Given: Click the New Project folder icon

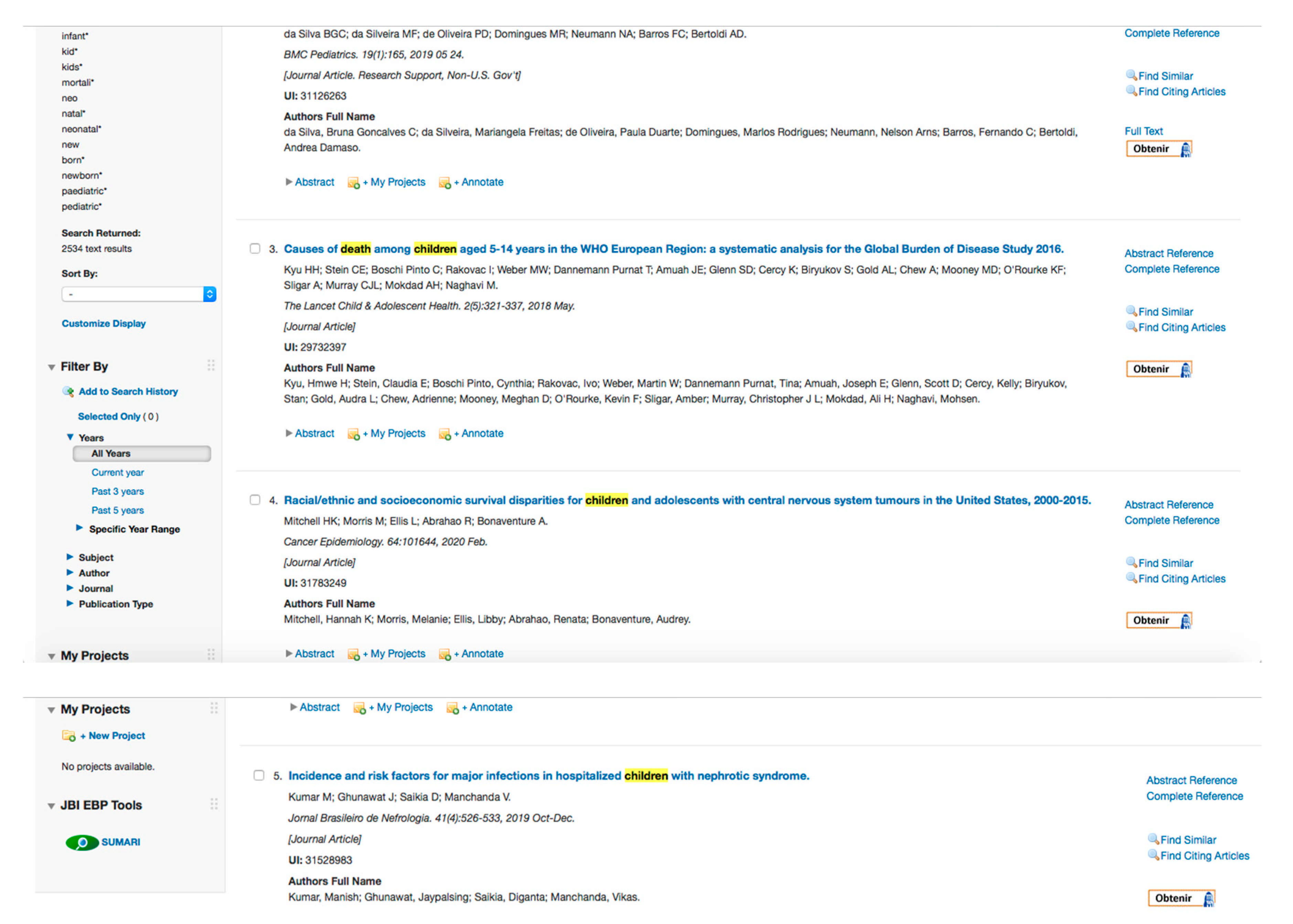Looking at the screenshot, I should (68, 736).
